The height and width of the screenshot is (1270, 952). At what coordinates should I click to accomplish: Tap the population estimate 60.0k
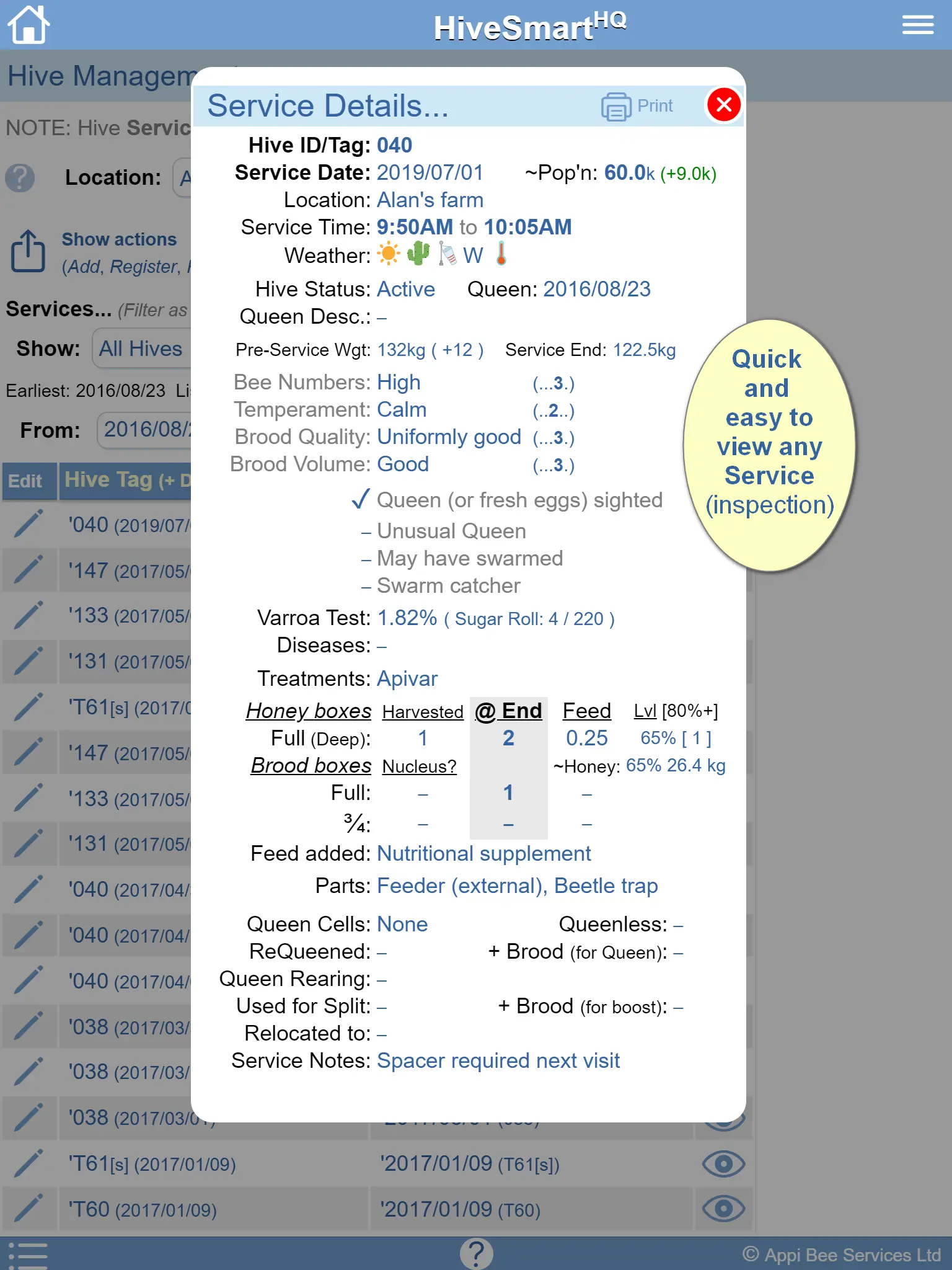[x=629, y=173]
